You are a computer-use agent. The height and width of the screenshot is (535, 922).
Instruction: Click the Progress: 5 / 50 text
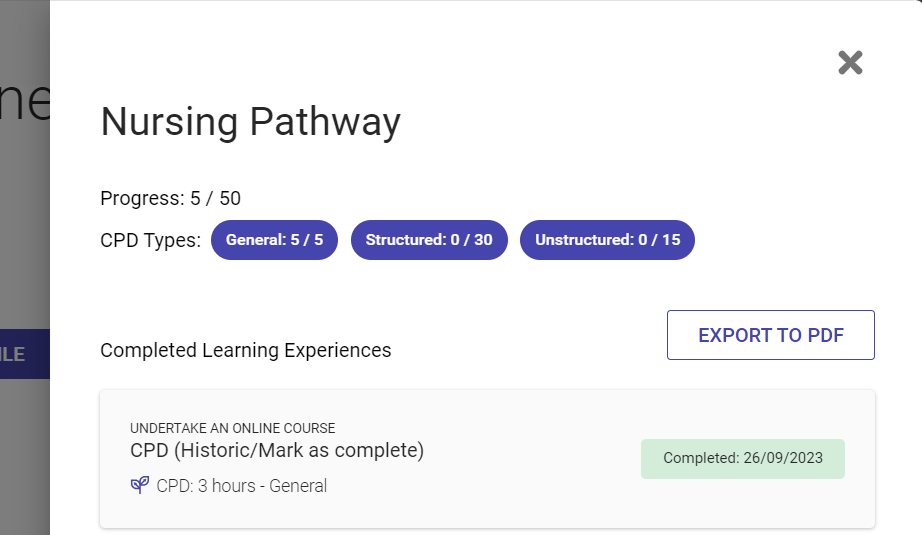[x=170, y=198]
